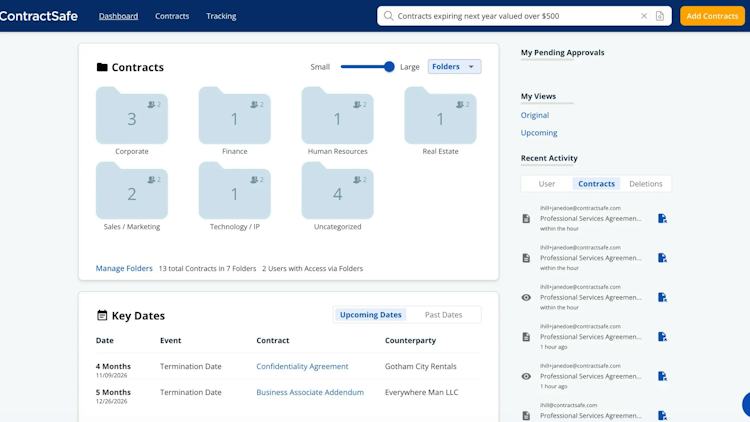
Task: Open the Real Estate folder
Action: click(x=440, y=115)
